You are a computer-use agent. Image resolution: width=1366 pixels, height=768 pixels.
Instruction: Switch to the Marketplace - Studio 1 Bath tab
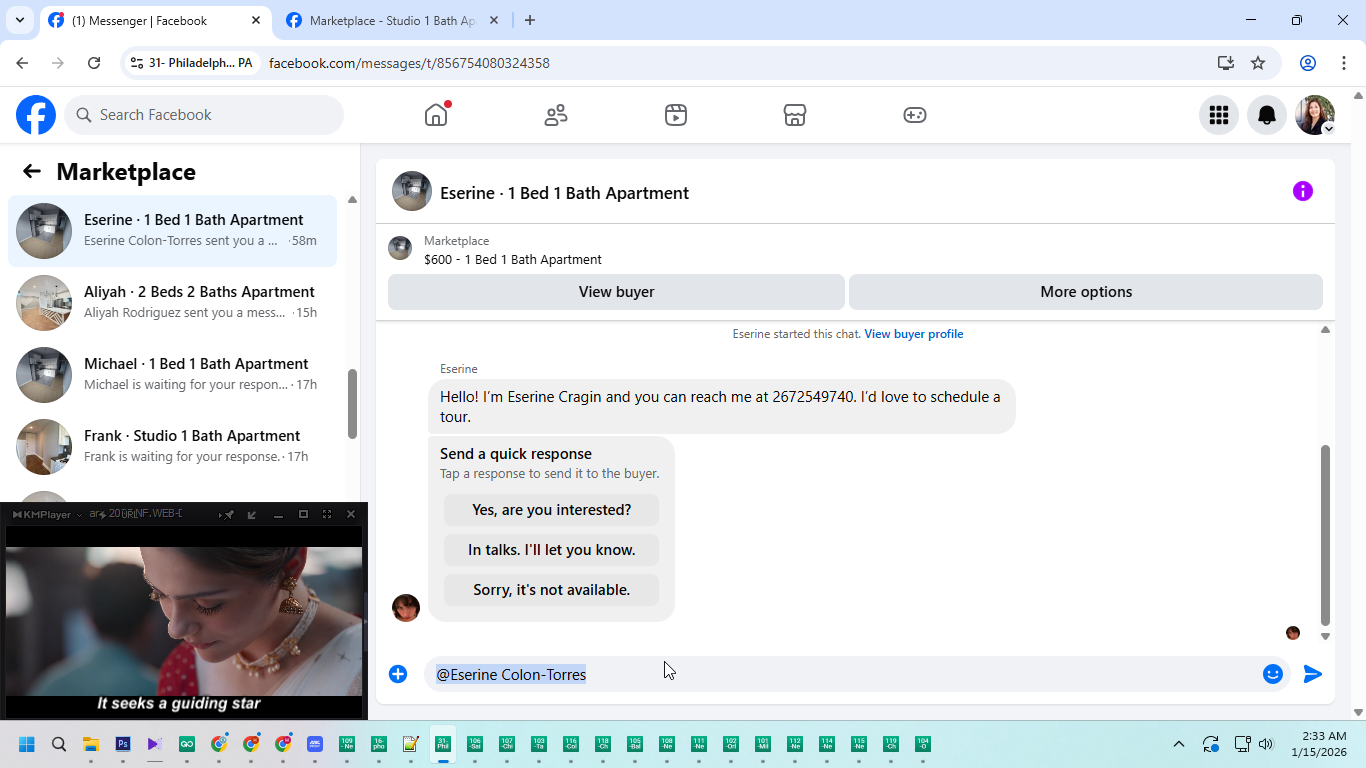391,20
